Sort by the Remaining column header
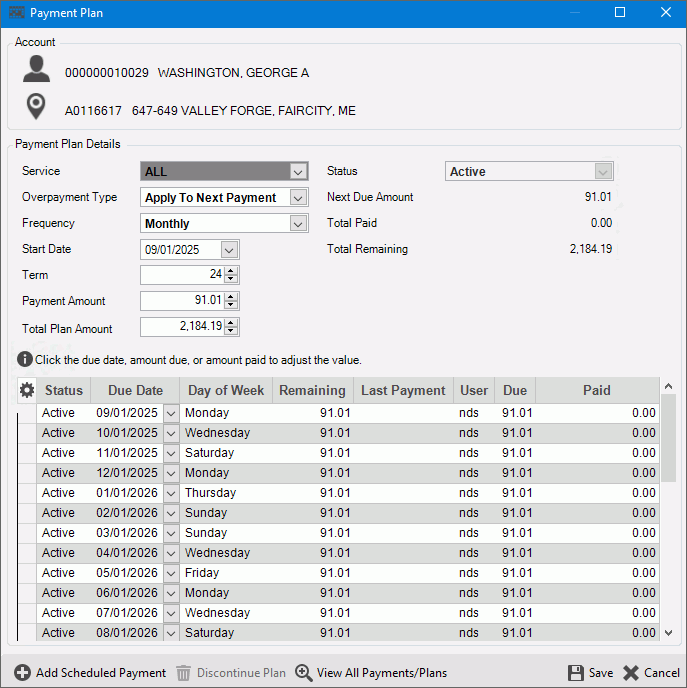This screenshot has width=687, height=688. tap(312, 391)
